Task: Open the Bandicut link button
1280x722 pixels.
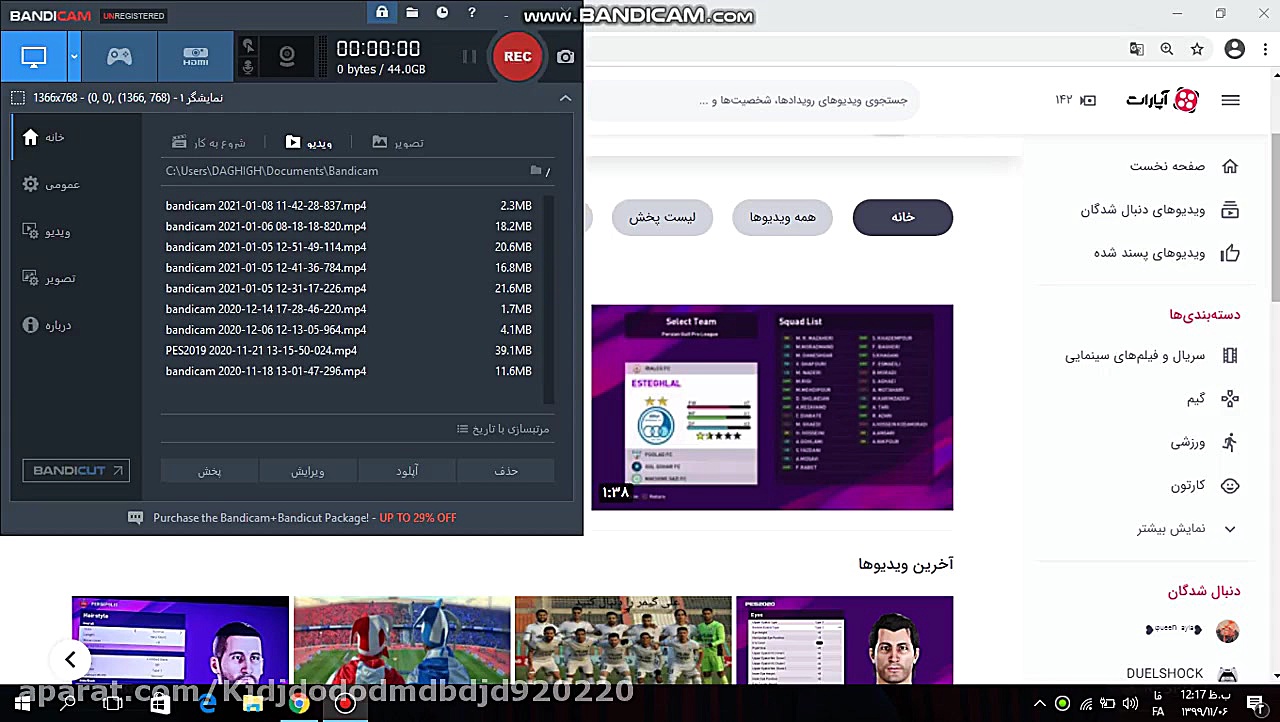Action: (x=76, y=471)
